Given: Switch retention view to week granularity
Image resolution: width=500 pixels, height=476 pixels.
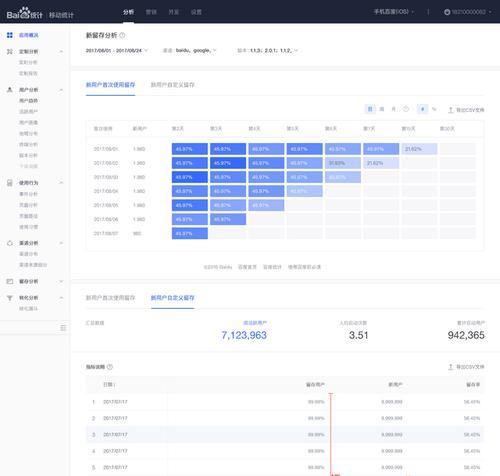Looking at the screenshot, I should click(x=382, y=109).
